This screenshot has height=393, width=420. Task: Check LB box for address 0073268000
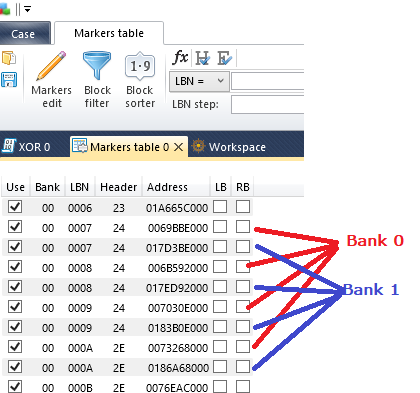click(220, 347)
